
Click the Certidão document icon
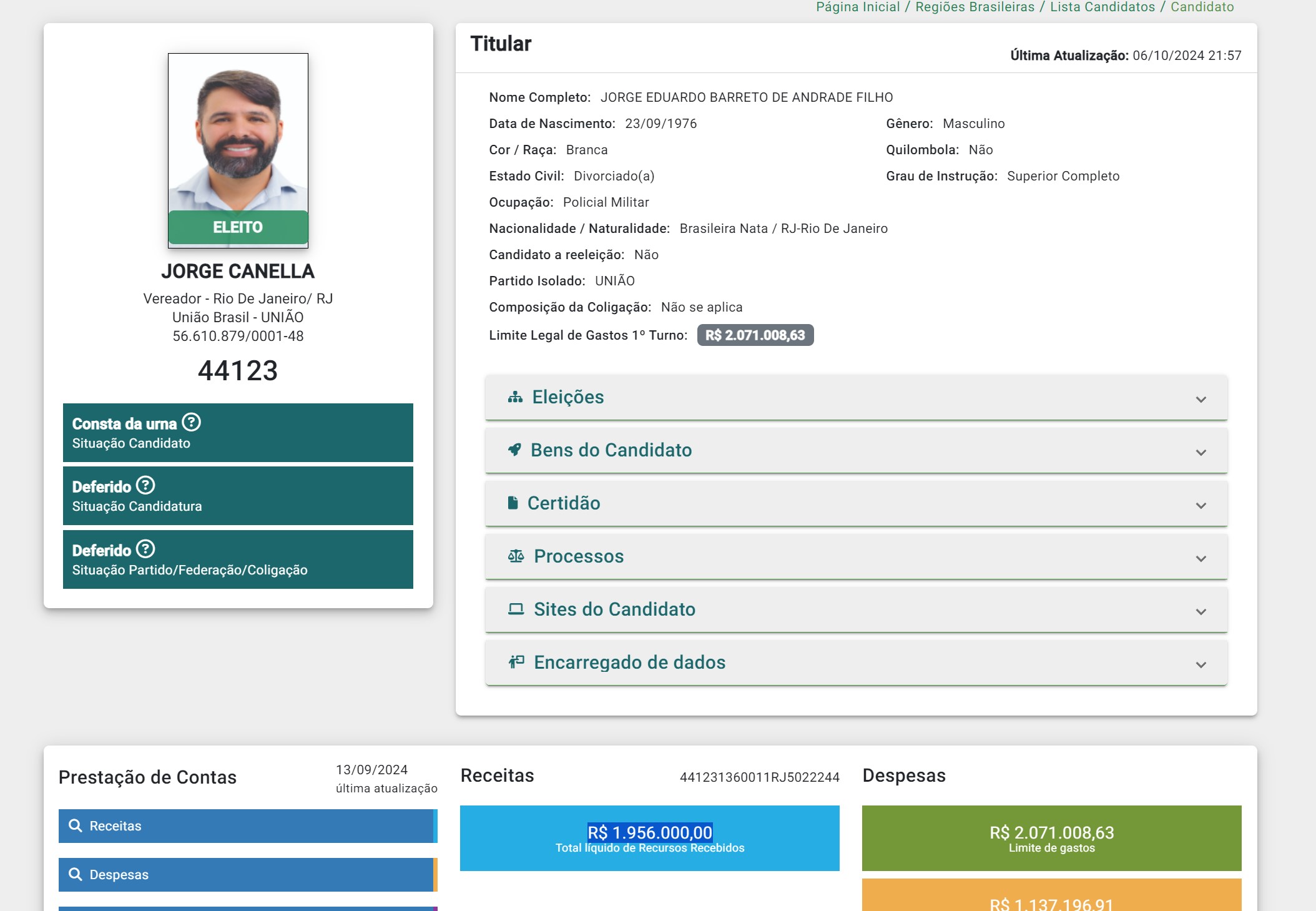pyautogui.click(x=513, y=503)
